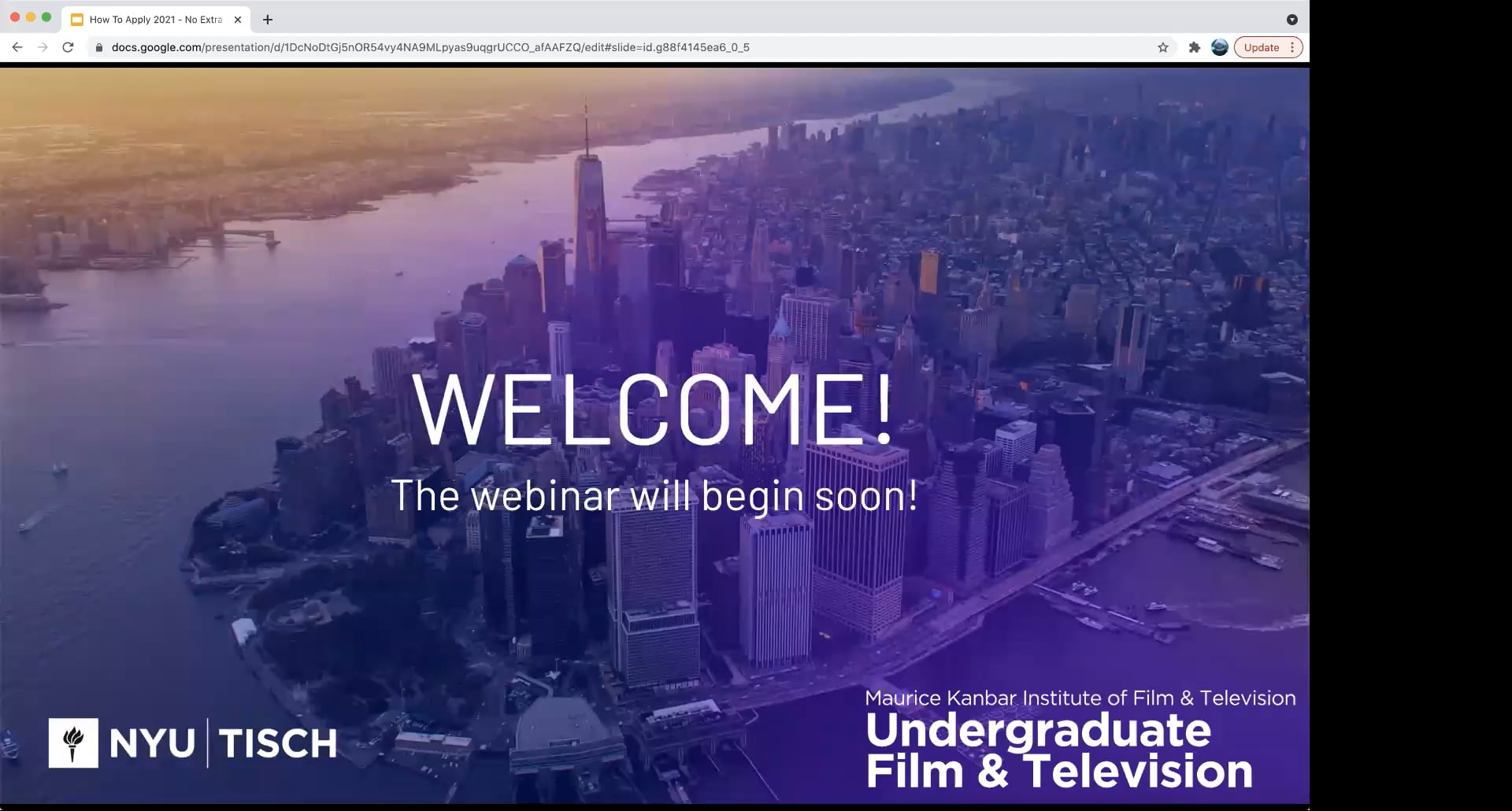Image resolution: width=1512 pixels, height=811 pixels.
Task: Click 'The webinar will begin soon!' text
Action: [x=654, y=496]
